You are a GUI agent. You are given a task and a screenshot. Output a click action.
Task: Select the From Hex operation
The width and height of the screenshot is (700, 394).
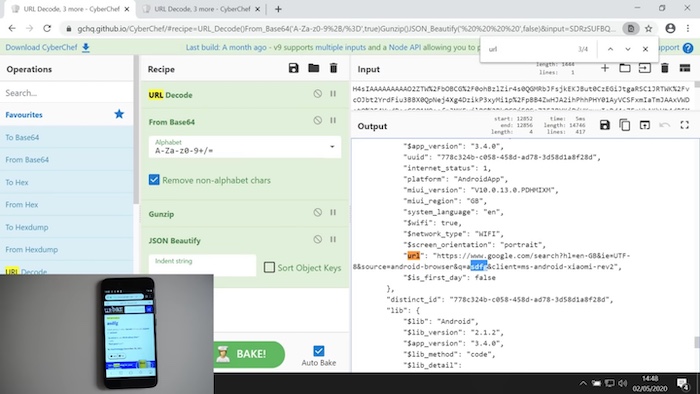(x=67, y=204)
